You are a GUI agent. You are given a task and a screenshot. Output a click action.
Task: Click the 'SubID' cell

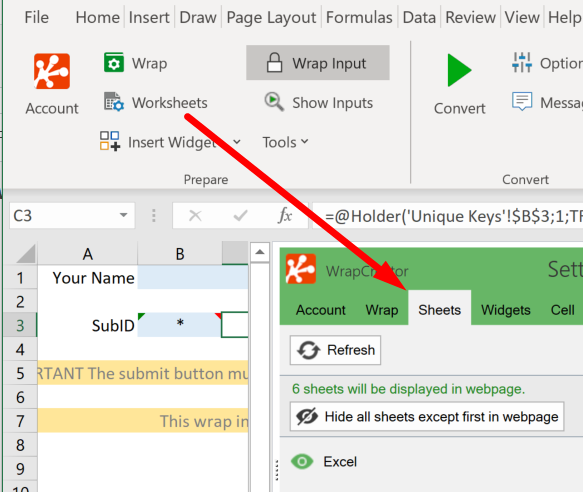[87, 325]
